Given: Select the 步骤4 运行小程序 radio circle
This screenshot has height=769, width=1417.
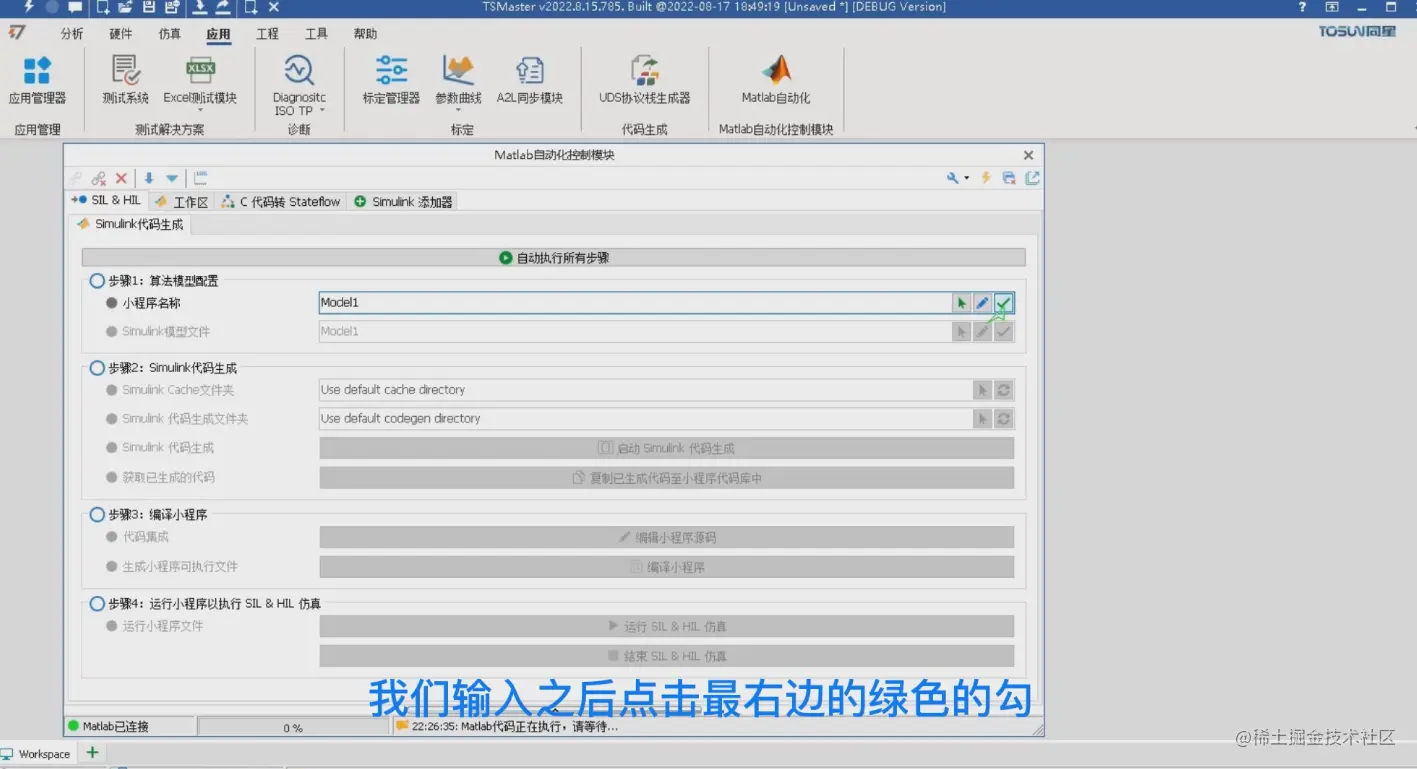Looking at the screenshot, I should click(97, 604).
